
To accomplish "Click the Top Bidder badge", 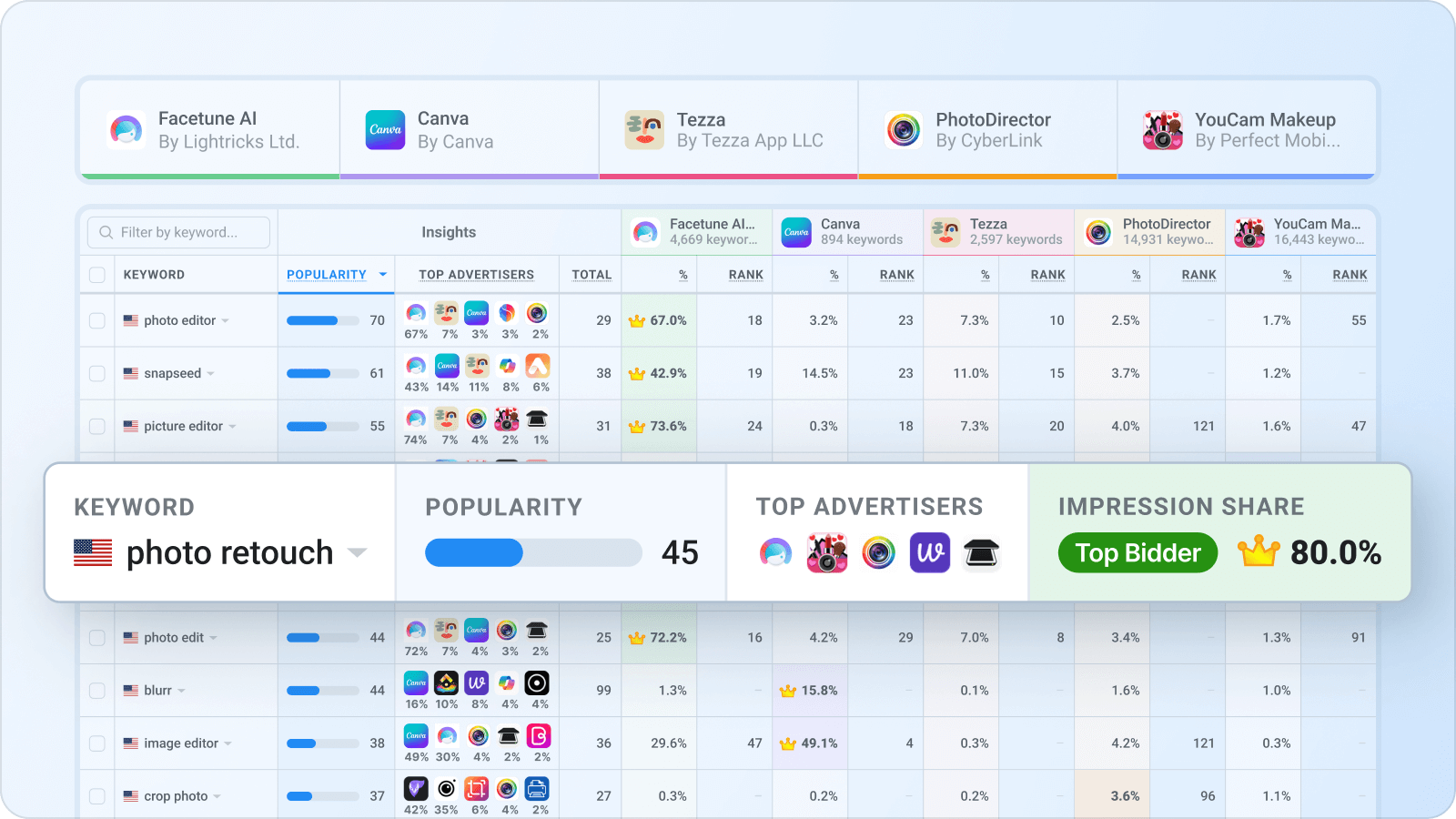I will (1137, 551).
